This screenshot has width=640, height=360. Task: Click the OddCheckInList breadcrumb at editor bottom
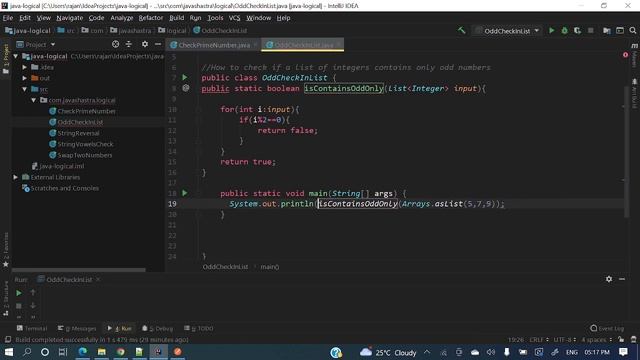coord(225,267)
